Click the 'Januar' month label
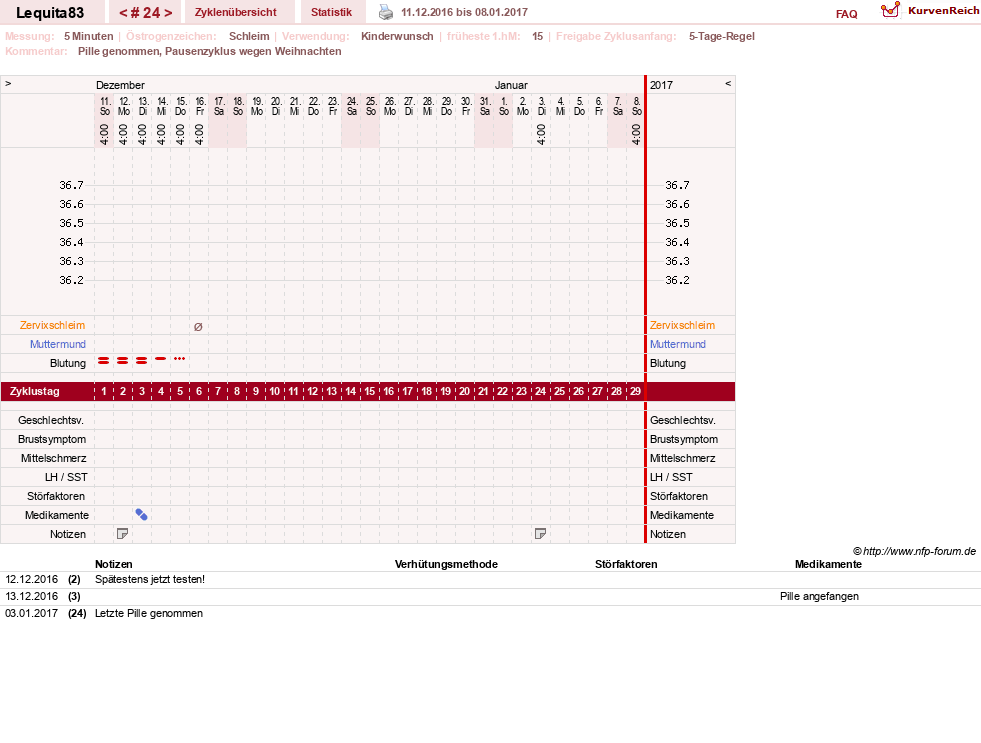 (511, 85)
